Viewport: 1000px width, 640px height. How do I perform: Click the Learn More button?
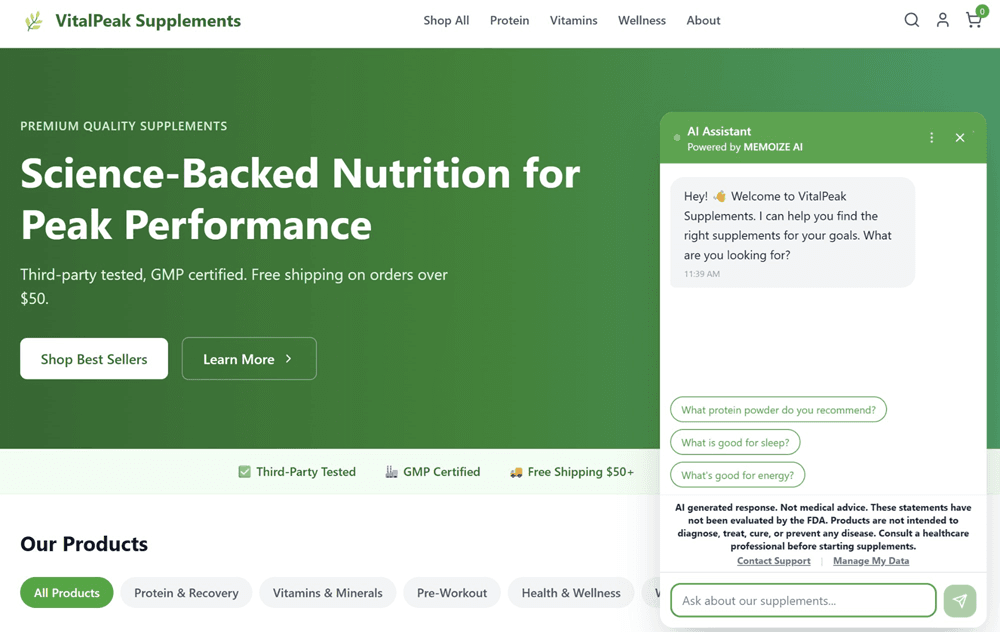[x=249, y=358]
